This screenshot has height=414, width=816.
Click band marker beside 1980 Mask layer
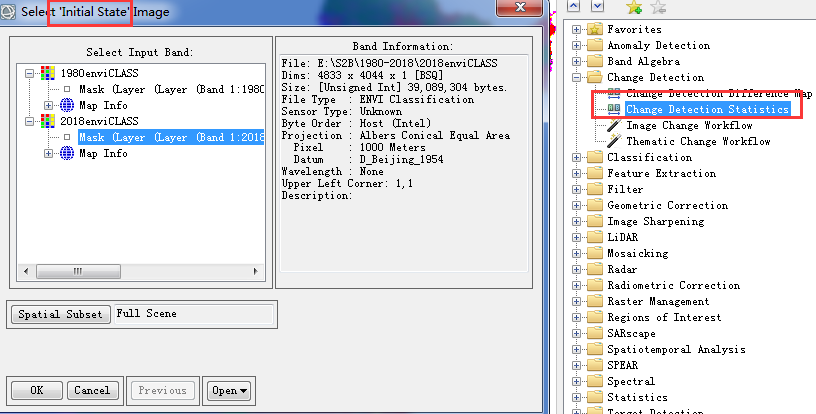pyautogui.click(x=67, y=89)
